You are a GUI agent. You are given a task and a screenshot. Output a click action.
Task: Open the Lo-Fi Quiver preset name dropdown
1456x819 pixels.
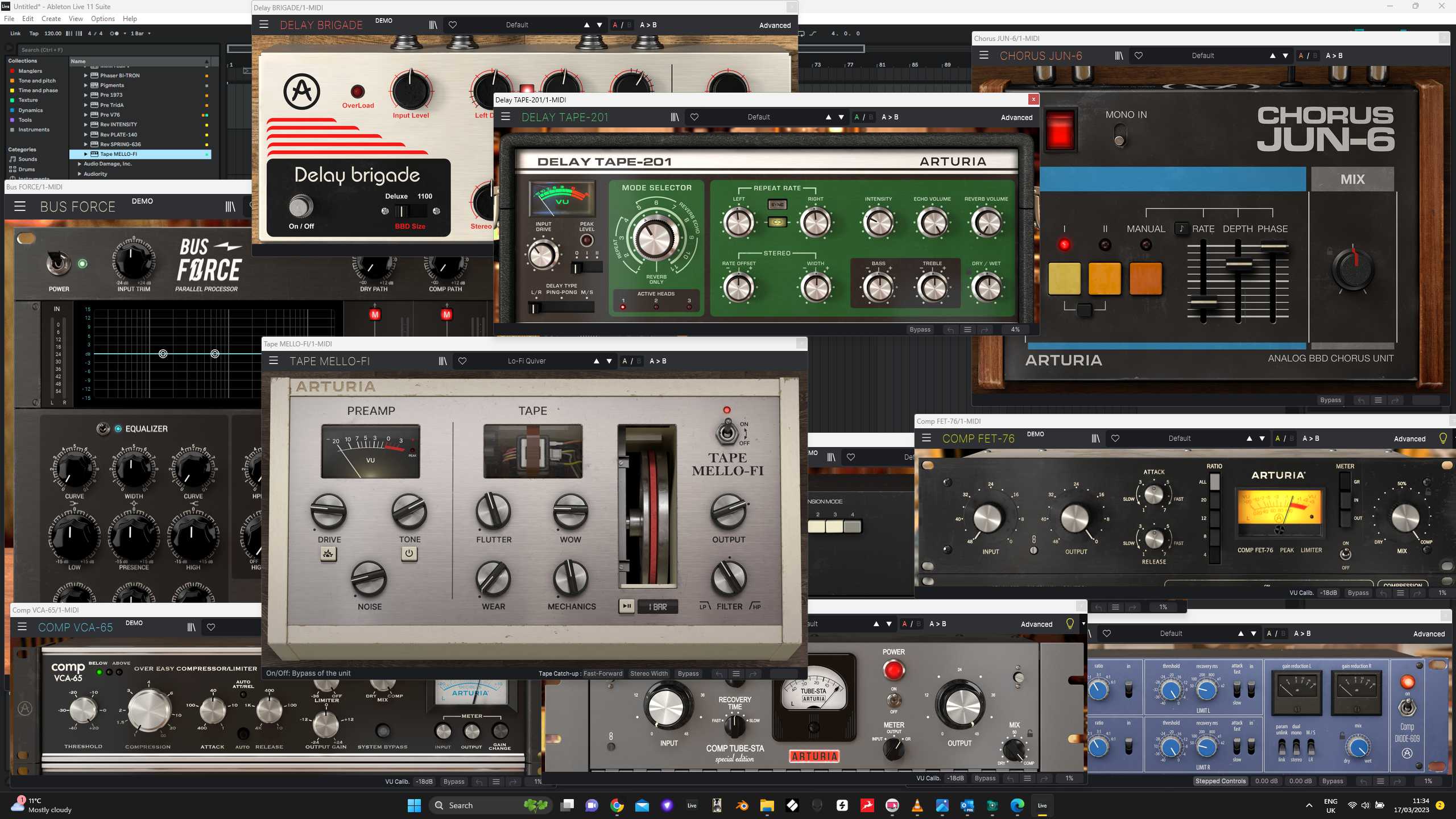pos(527,361)
